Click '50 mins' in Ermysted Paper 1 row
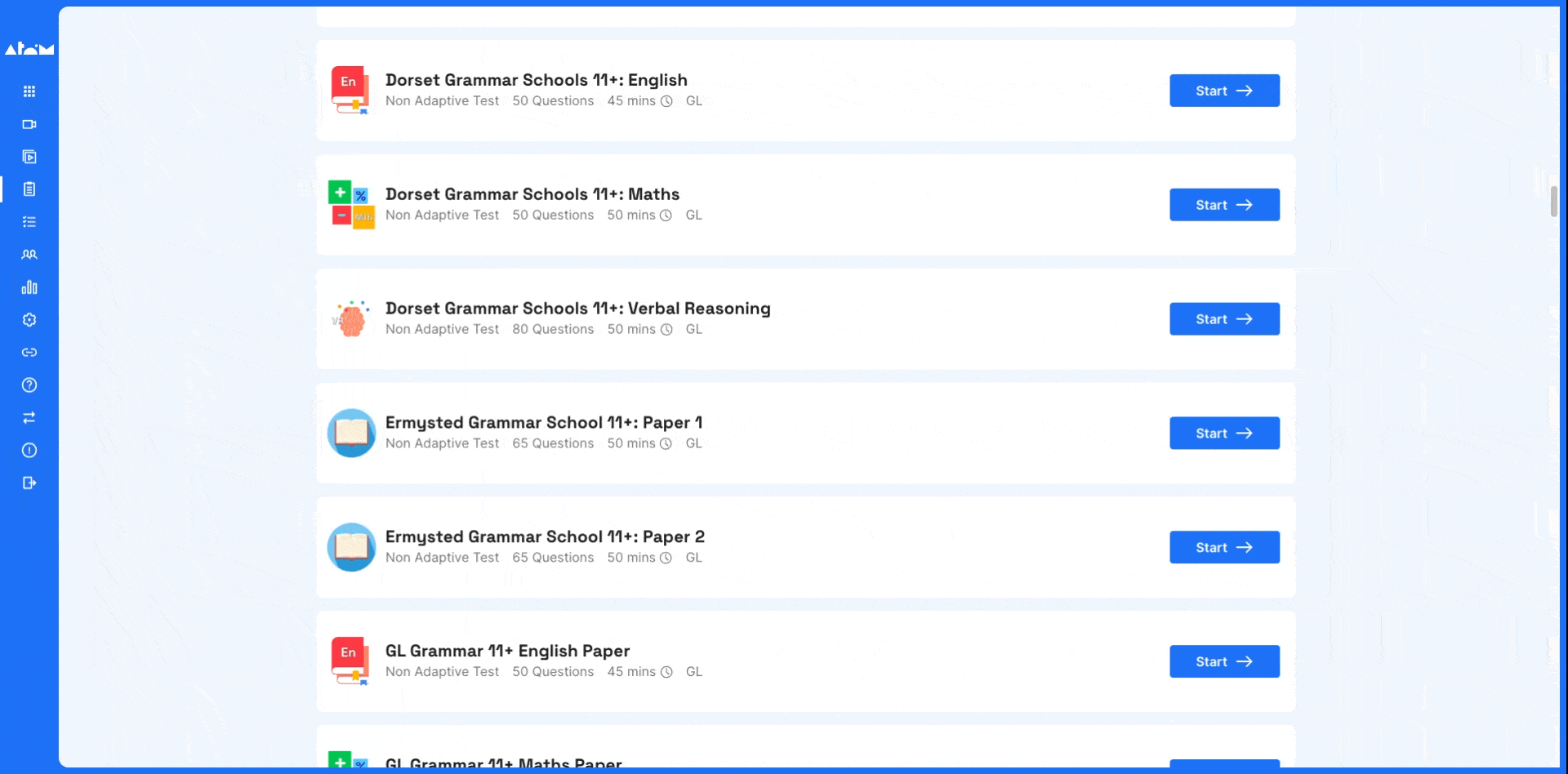This screenshot has width=1568, height=774. 631,443
